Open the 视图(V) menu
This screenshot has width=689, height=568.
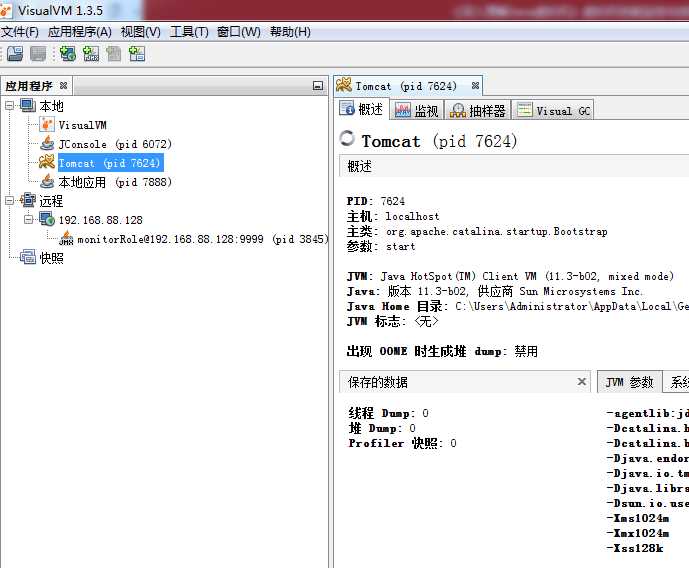click(x=141, y=32)
